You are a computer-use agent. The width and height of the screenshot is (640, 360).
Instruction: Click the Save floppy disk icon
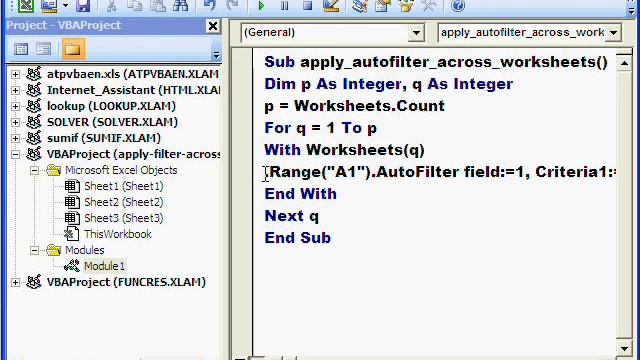point(83,6)
